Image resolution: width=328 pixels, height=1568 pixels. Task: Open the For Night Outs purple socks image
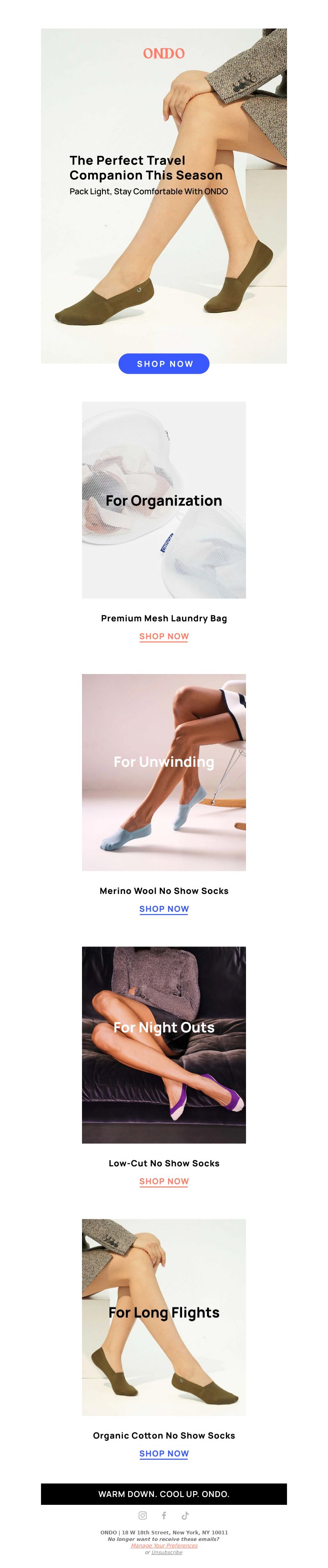pyautogui.click(x=164, y=1045)
